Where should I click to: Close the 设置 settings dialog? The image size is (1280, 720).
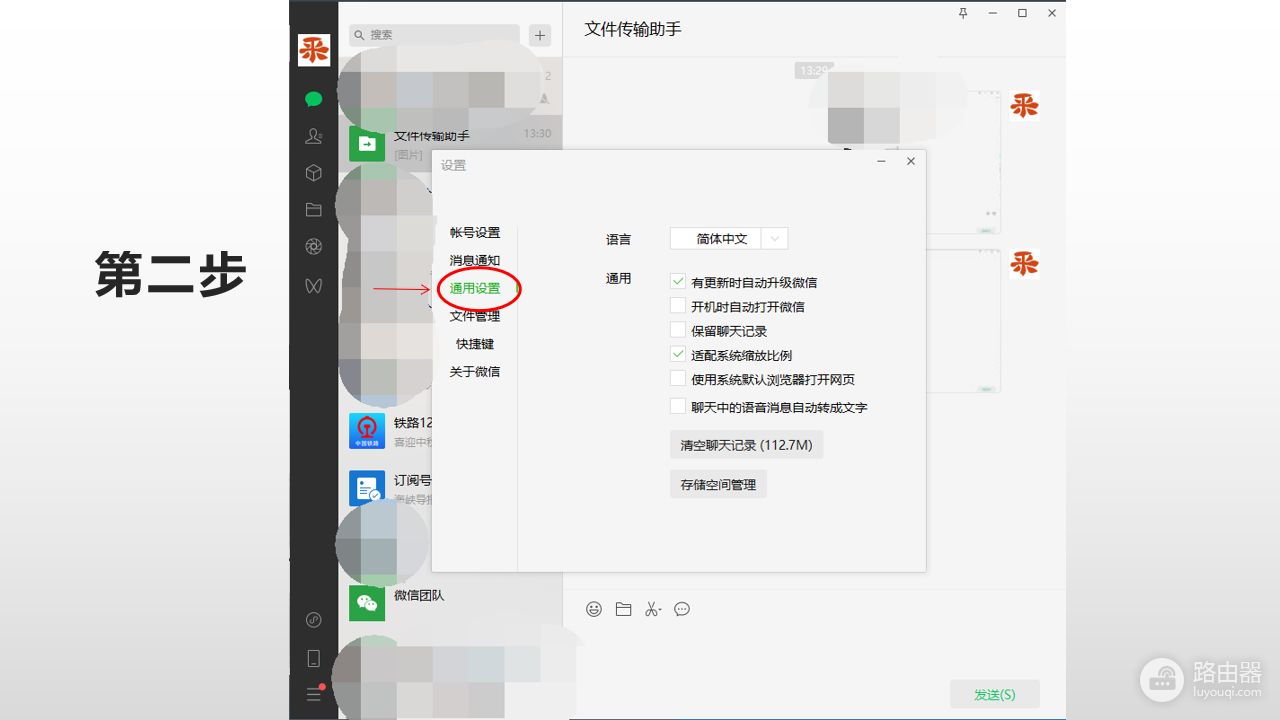910,161
